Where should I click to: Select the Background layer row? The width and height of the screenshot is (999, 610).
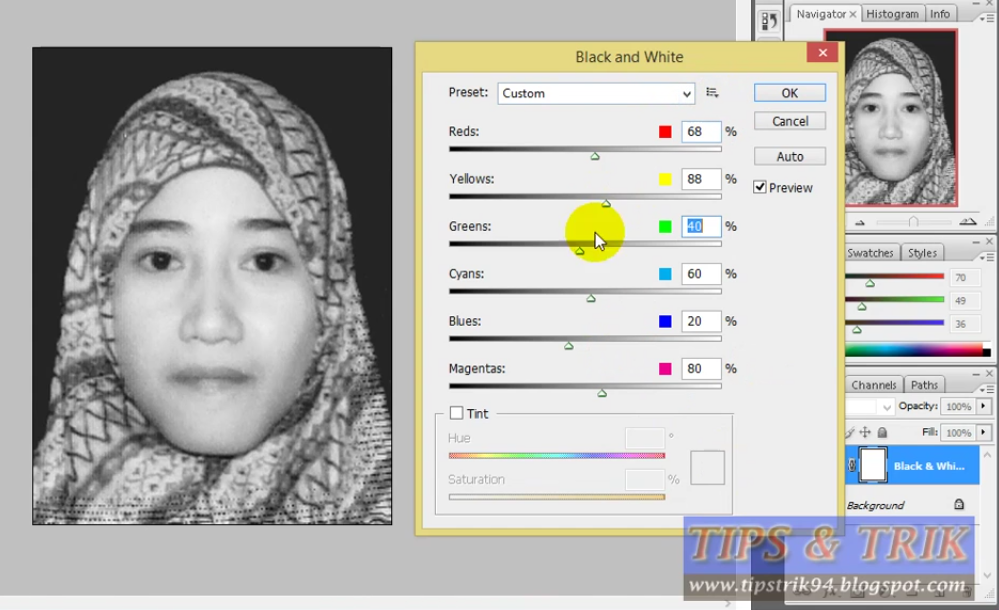912,505
